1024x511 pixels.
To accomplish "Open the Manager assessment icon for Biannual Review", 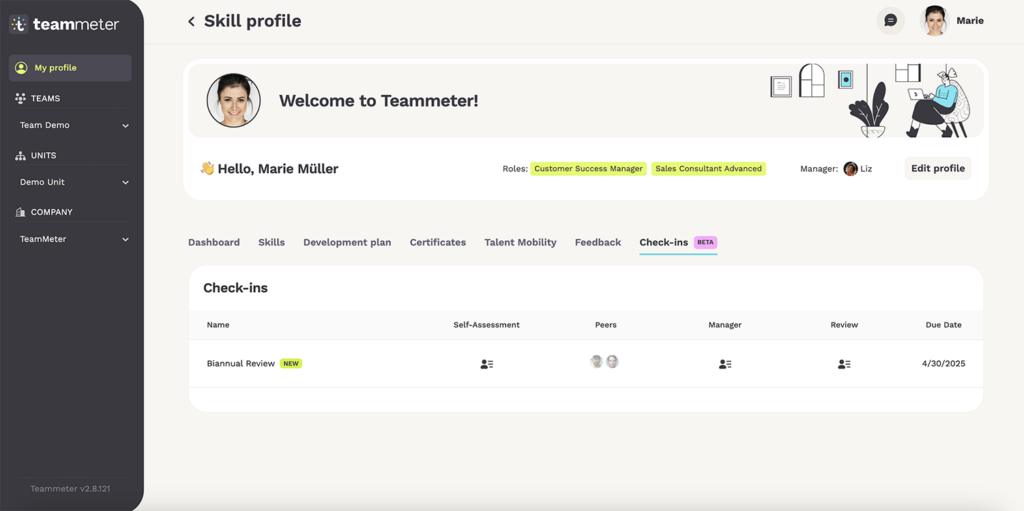I will 725,365.
